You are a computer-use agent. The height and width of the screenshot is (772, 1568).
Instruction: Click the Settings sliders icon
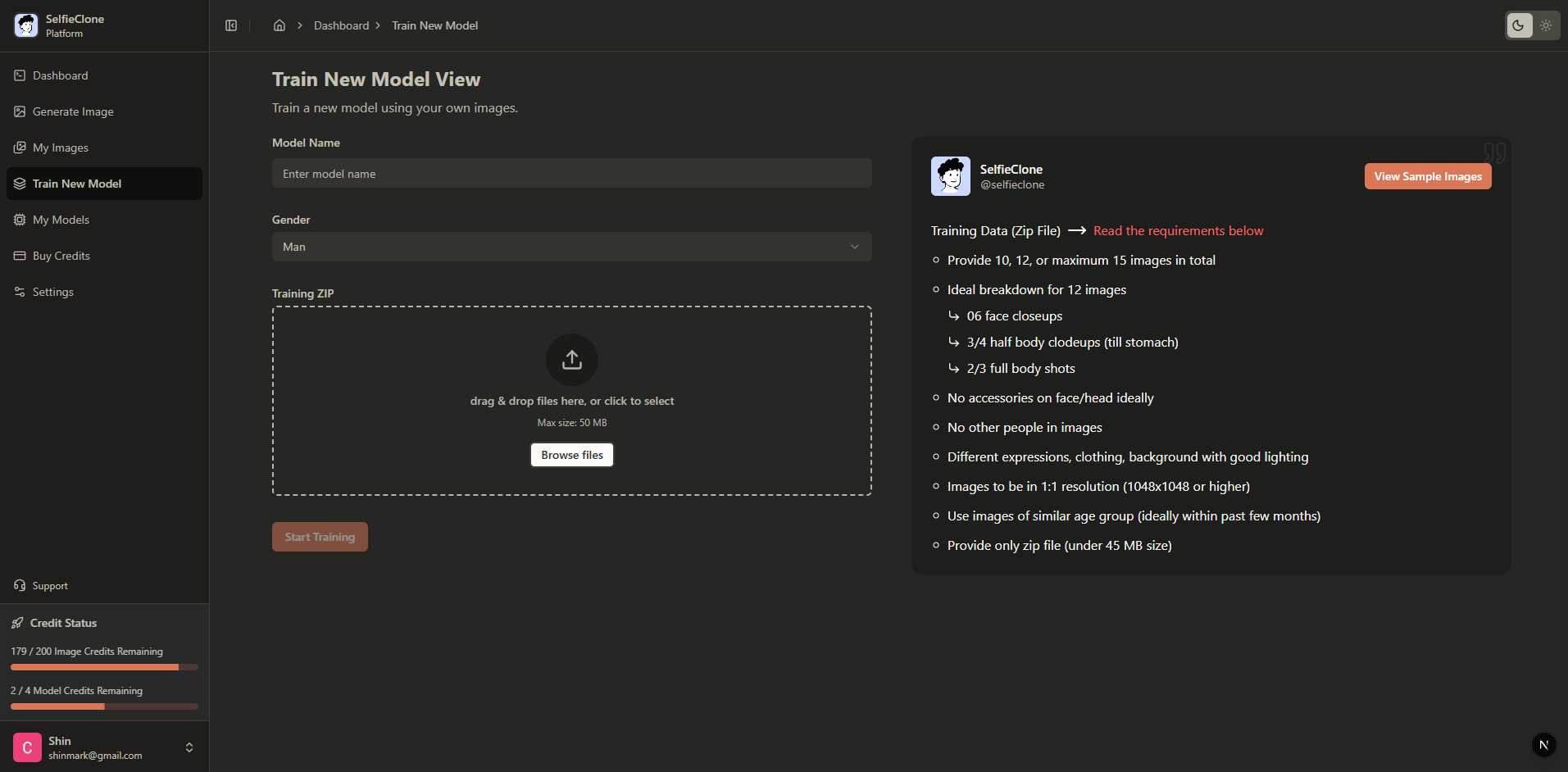click(20, 292)
